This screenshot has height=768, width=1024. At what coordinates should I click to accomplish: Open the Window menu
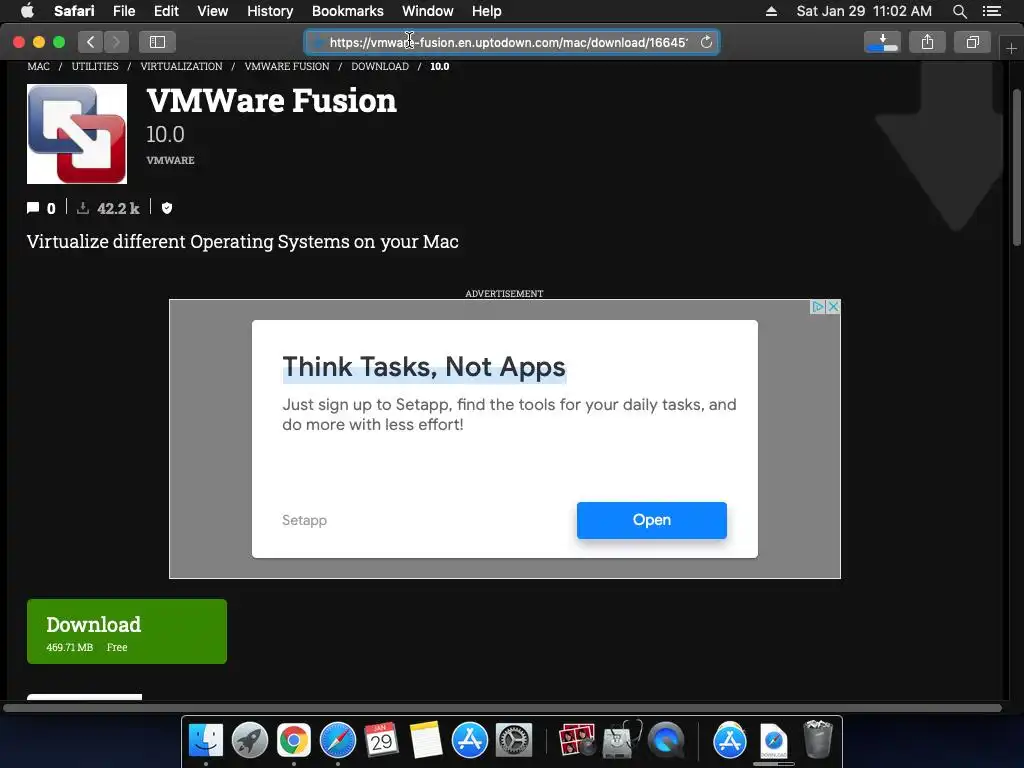point(427,11)
